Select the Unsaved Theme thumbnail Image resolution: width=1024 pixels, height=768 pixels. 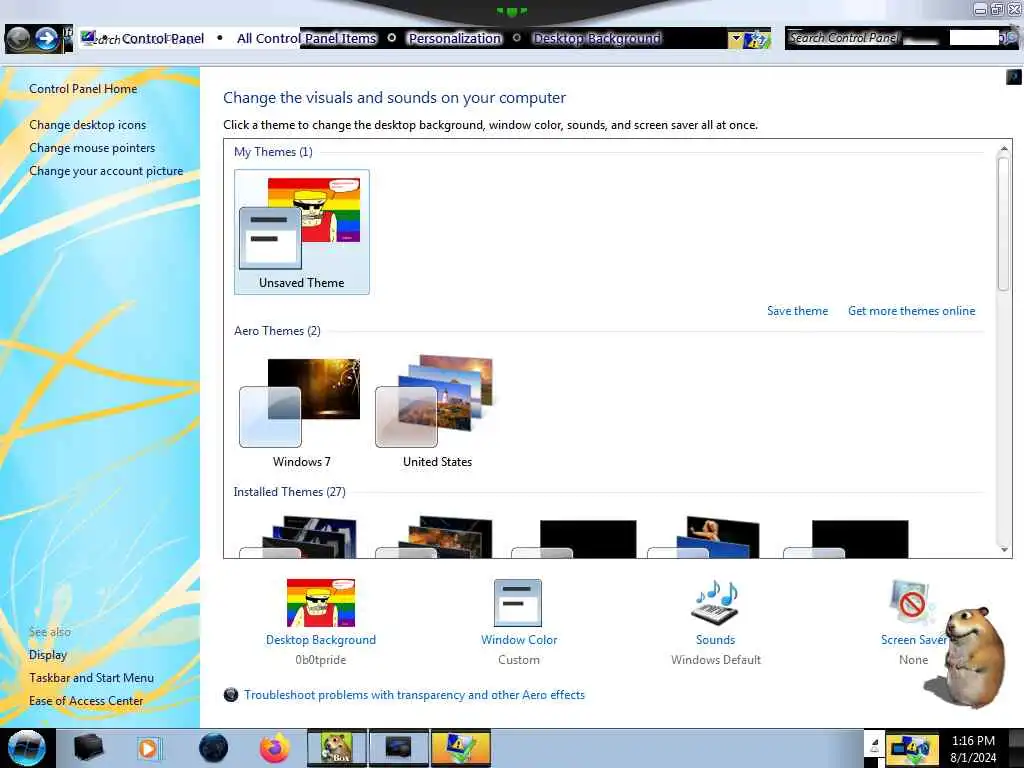pos(302,232)
